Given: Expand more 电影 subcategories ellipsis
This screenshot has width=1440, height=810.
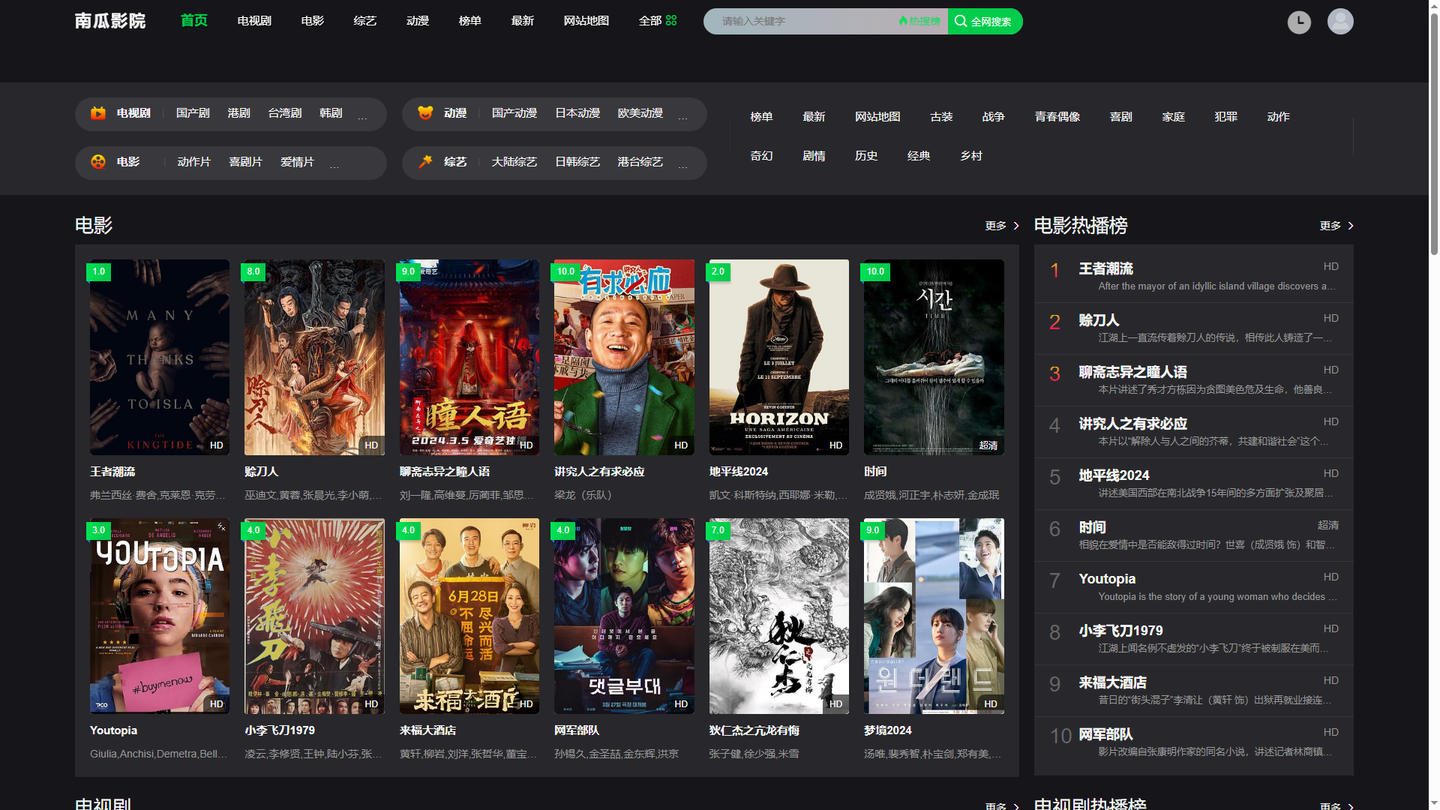Looking at the screenshot, I should [x=334, y=164].
